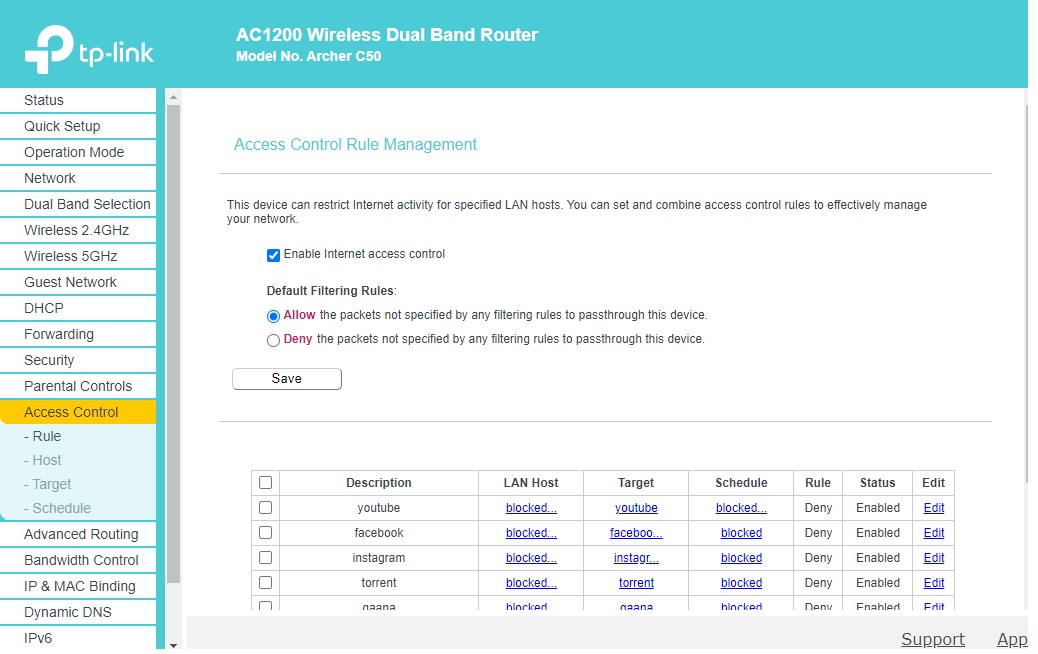This screenshot has width=1038, height=654.
Task: Check the instagram rule checkbox
Action: [x=265, y=558]
